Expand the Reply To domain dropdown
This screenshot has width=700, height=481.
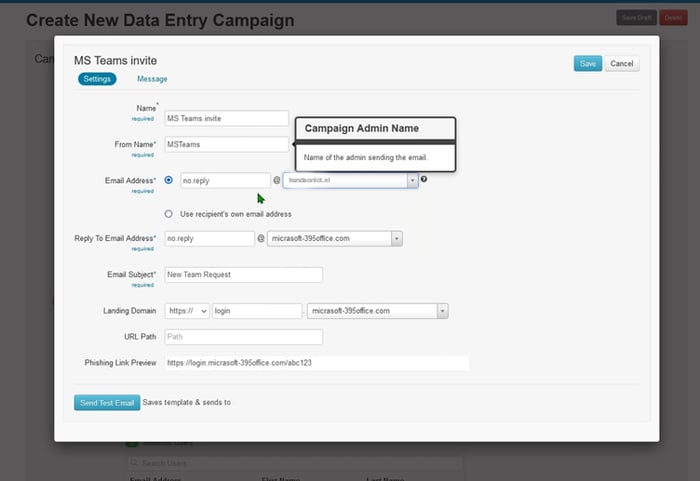coord(396,238)
